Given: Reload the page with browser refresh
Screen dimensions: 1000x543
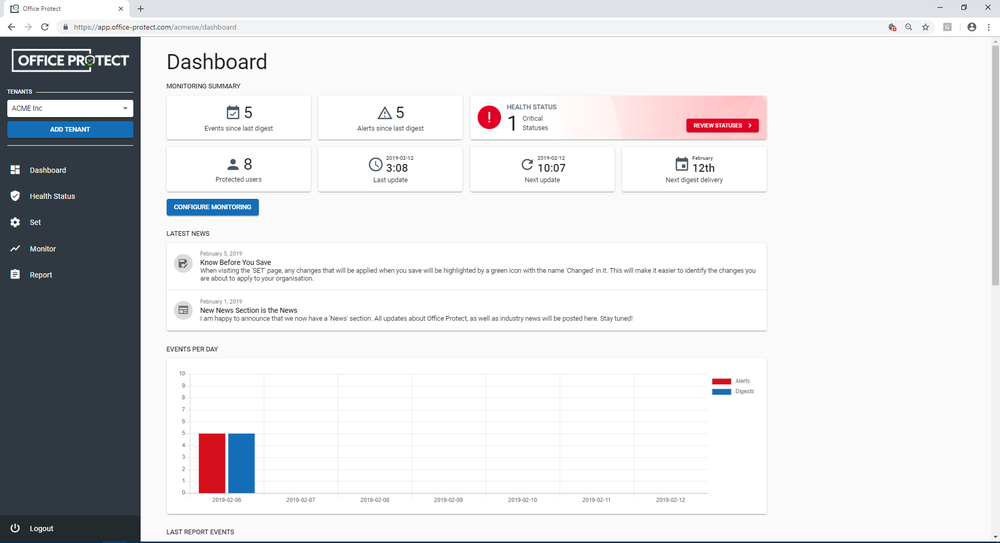Looking at the screenshot, I should click(x=45, y=27).
